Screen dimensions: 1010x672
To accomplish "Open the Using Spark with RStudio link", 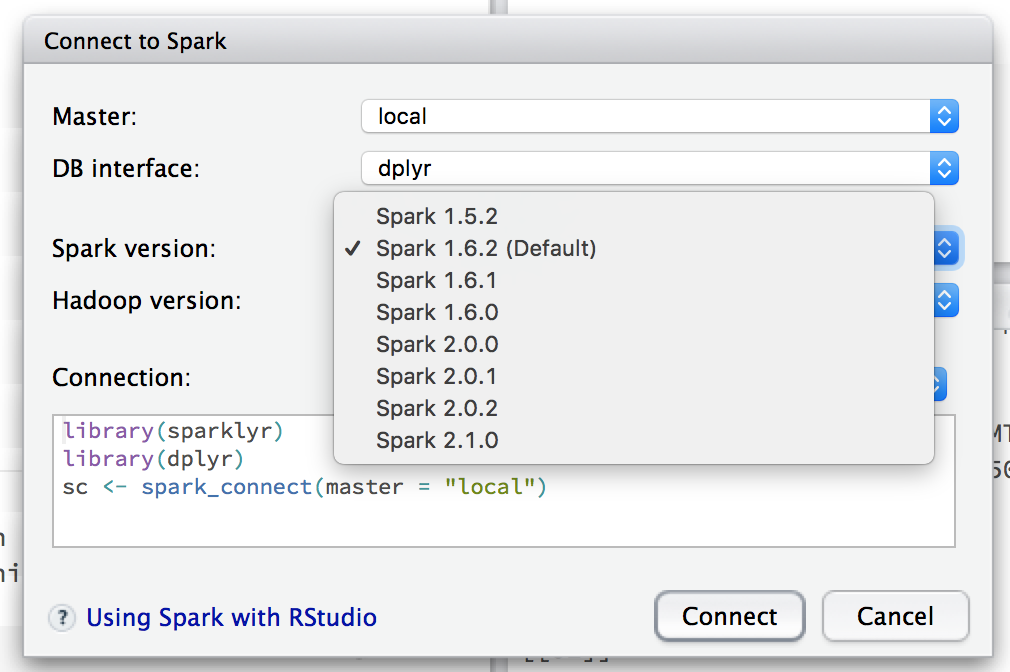I will pos(231,617).
